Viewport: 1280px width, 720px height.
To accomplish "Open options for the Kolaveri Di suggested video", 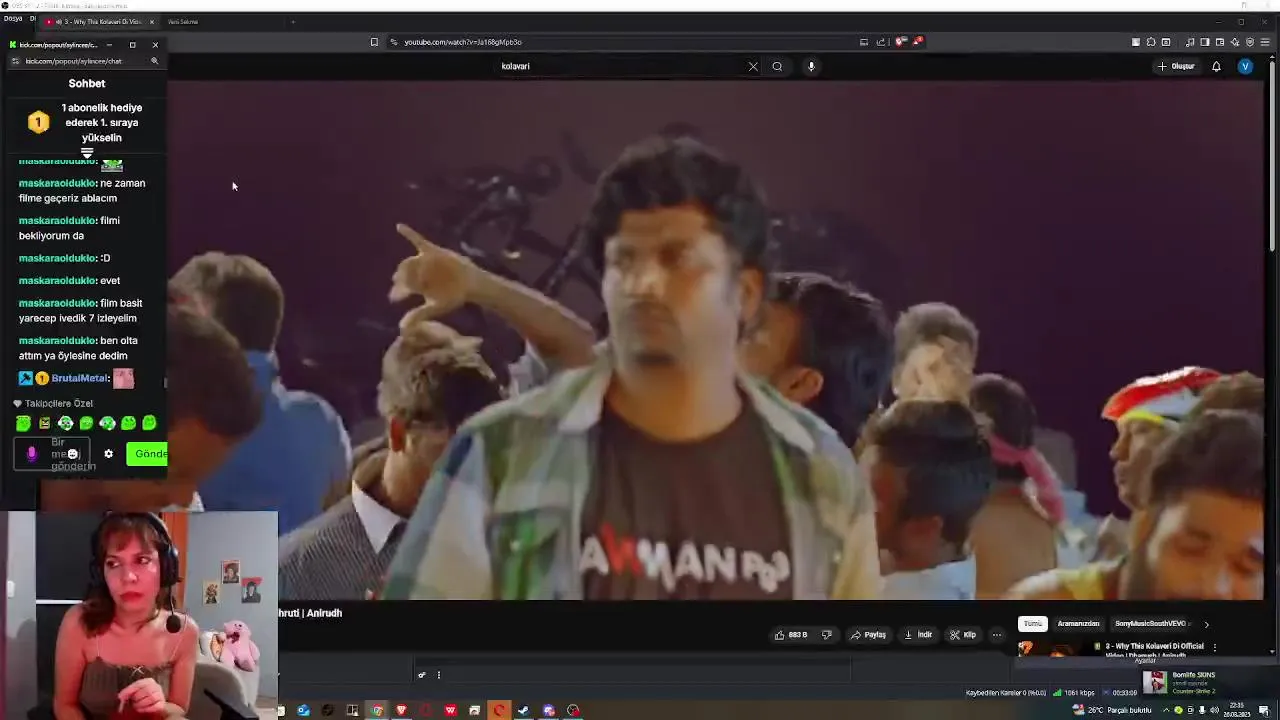I will 1214,648.
